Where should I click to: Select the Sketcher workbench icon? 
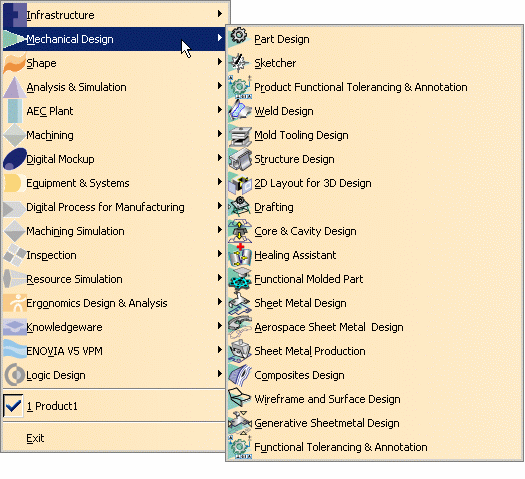[239, 63]
